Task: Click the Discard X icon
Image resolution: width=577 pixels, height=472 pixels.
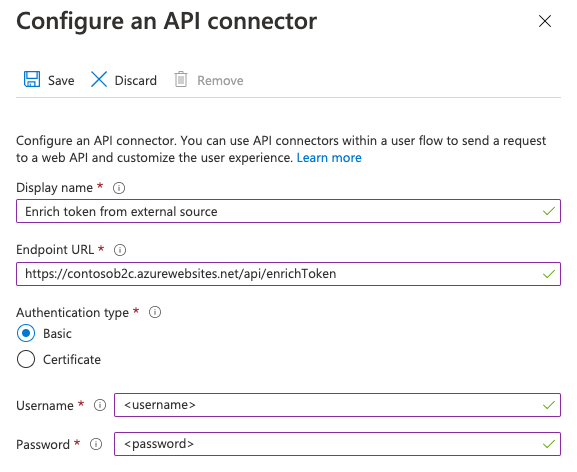Action: point(99,79)
